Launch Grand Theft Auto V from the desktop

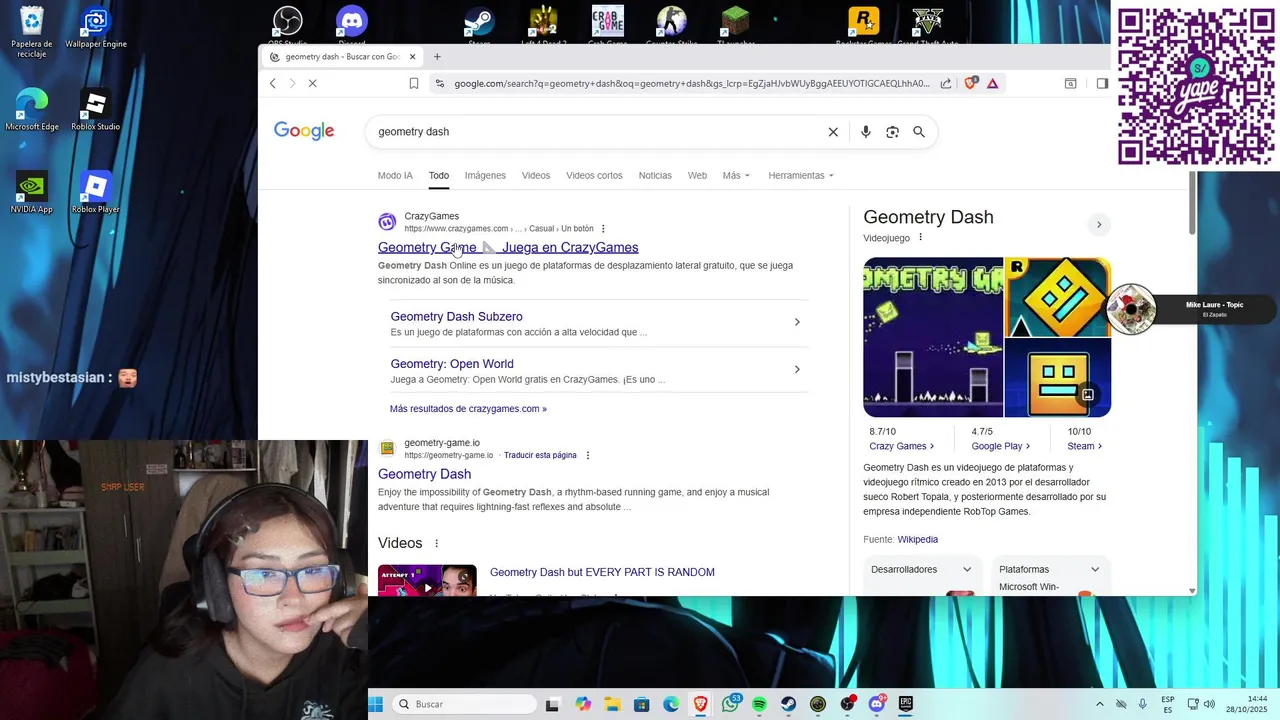coord(927,25)
